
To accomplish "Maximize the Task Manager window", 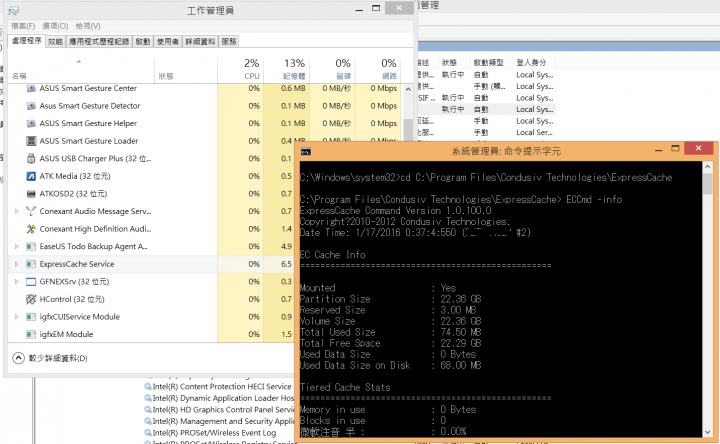I will coord(376,8).
